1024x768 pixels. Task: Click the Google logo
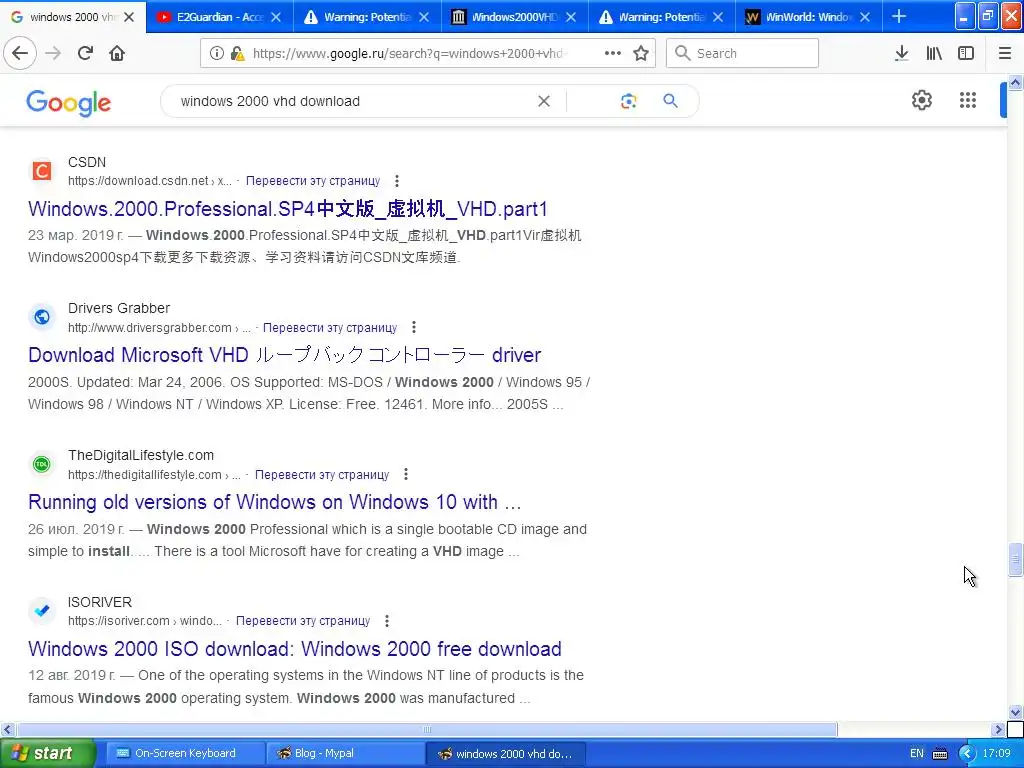[x=69, y=103]
